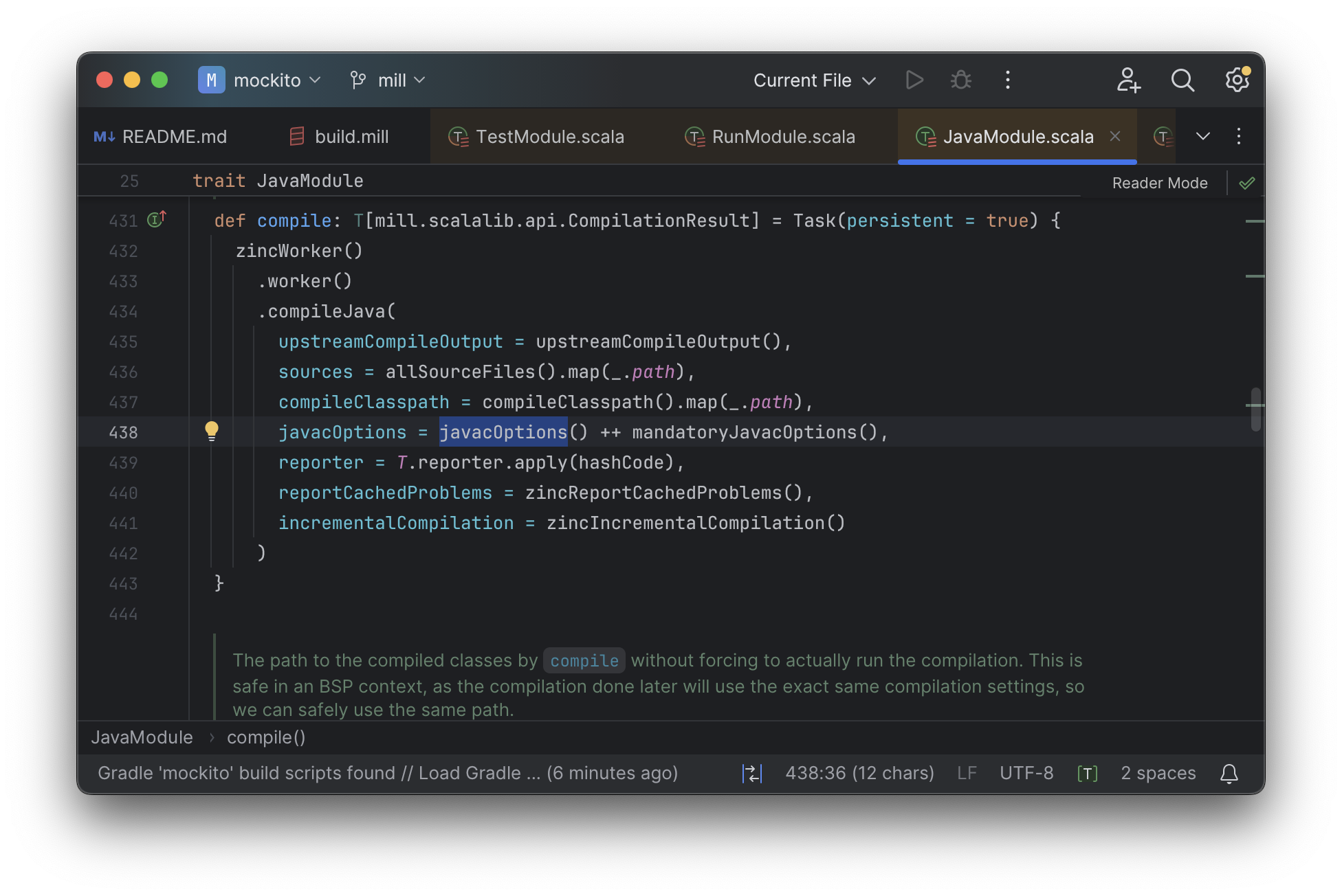Select the build.mill tab
Image resolution: width=1342 pixels, height=896 pixels.
pos(351,135)
